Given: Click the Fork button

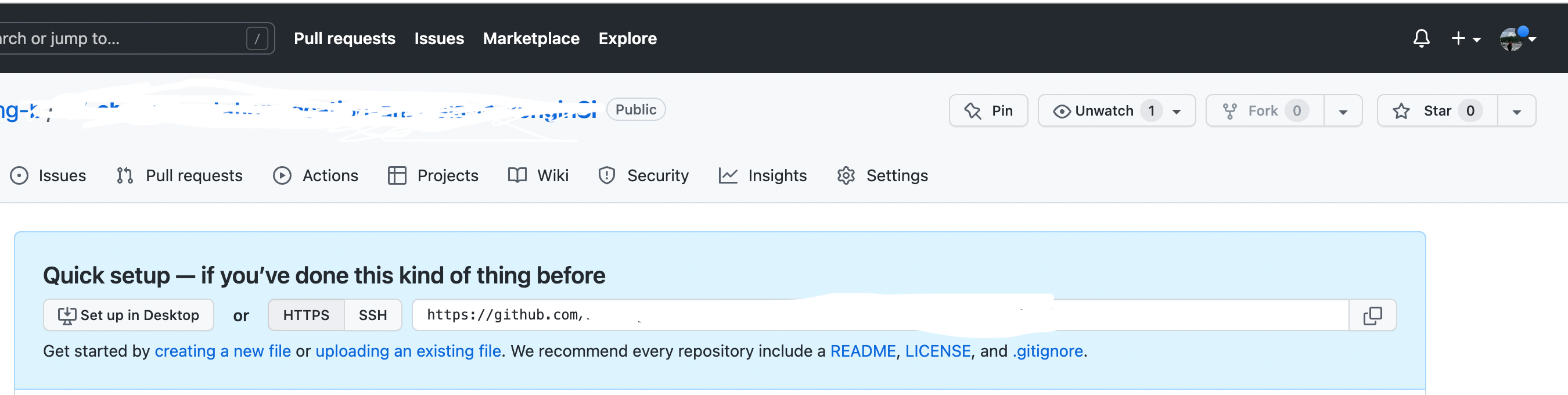Looking at the screenshot, I should [1264, 111].
